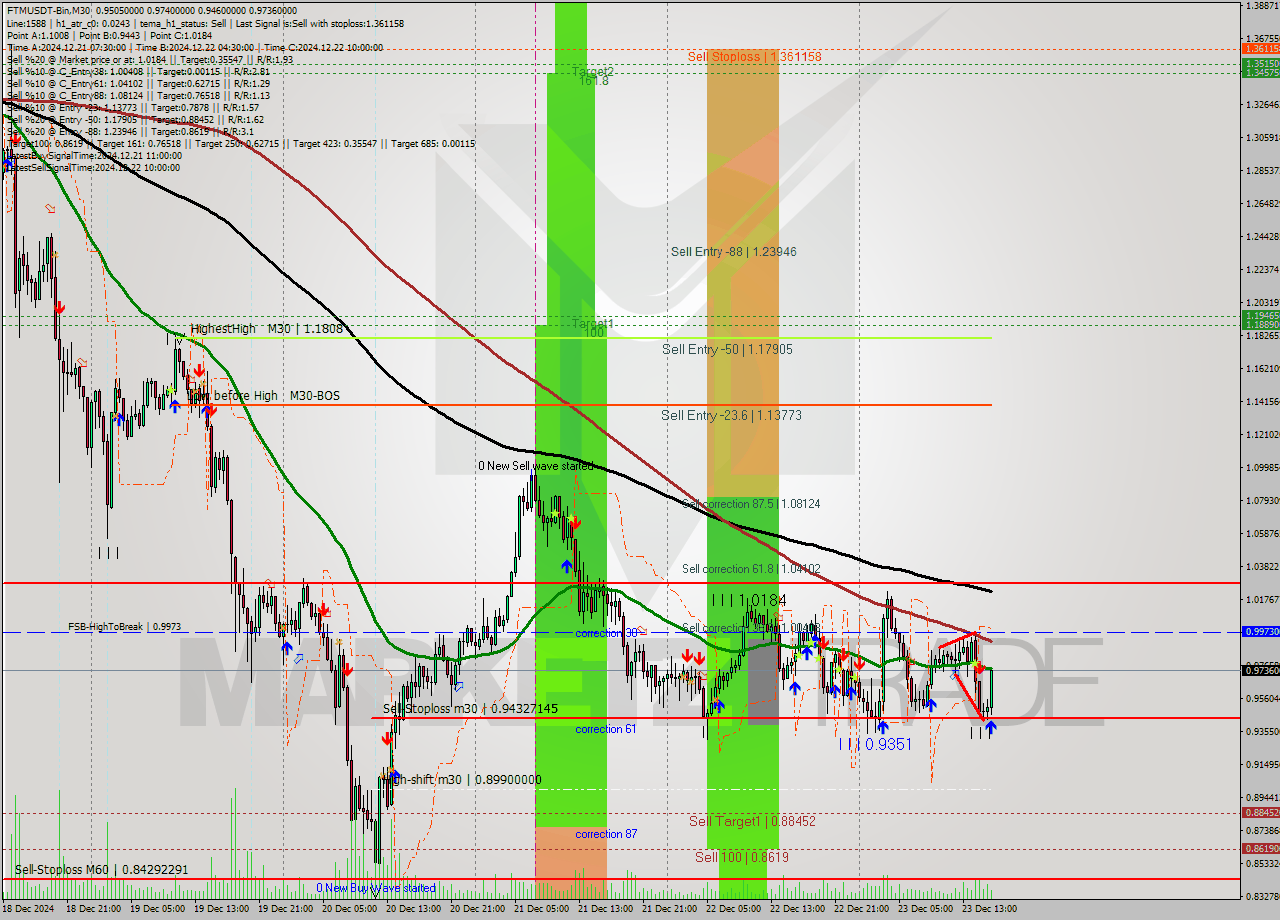Select the green 1.35150 price tag
This screenshot has height=920, width=1280.
pyautogui.click(x=1259, y=63)
